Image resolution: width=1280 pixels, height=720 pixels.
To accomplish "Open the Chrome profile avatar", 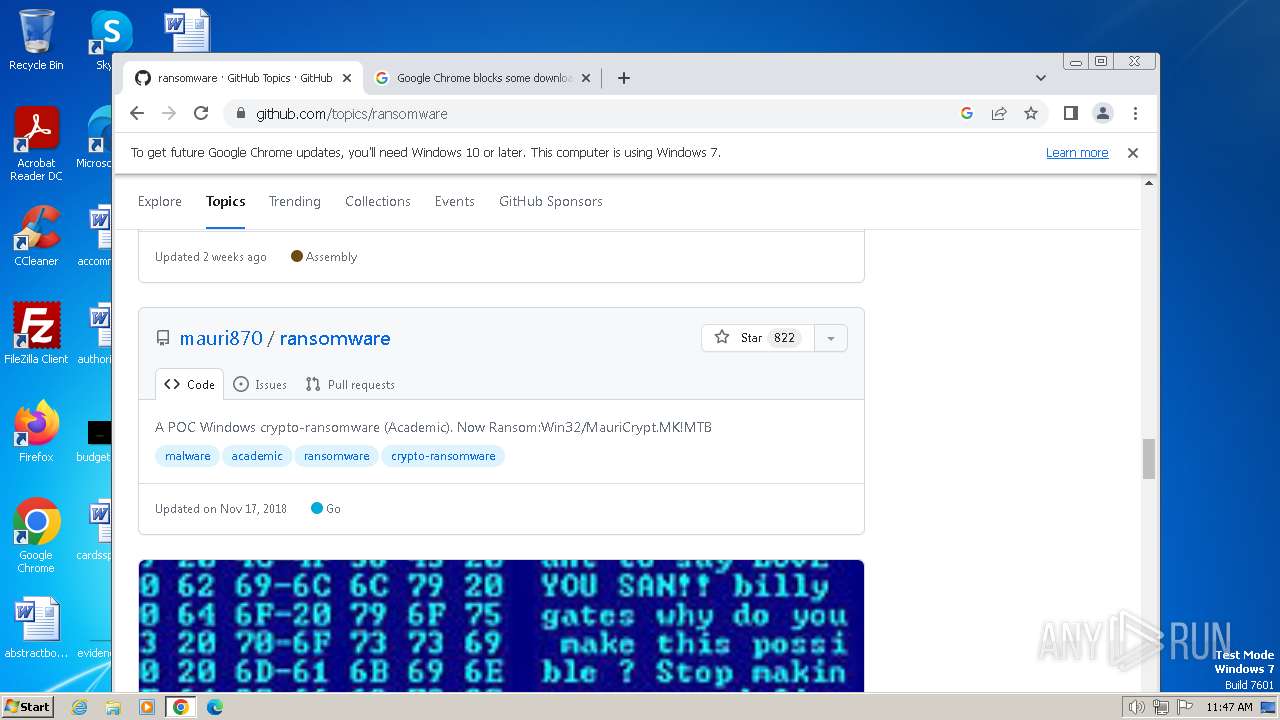I will (1103, 113).
